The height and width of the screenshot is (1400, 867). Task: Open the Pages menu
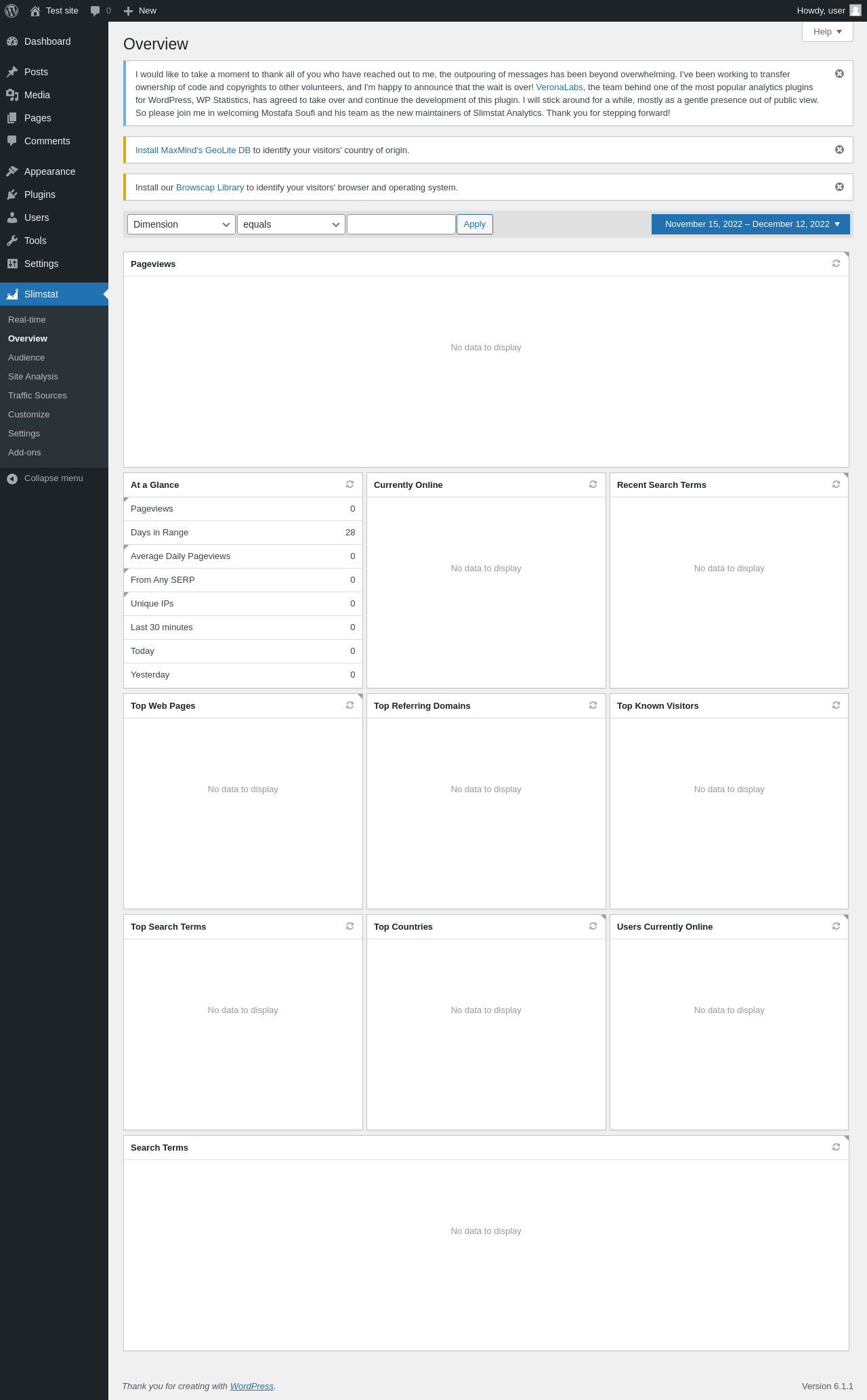[x=54, y=118]
